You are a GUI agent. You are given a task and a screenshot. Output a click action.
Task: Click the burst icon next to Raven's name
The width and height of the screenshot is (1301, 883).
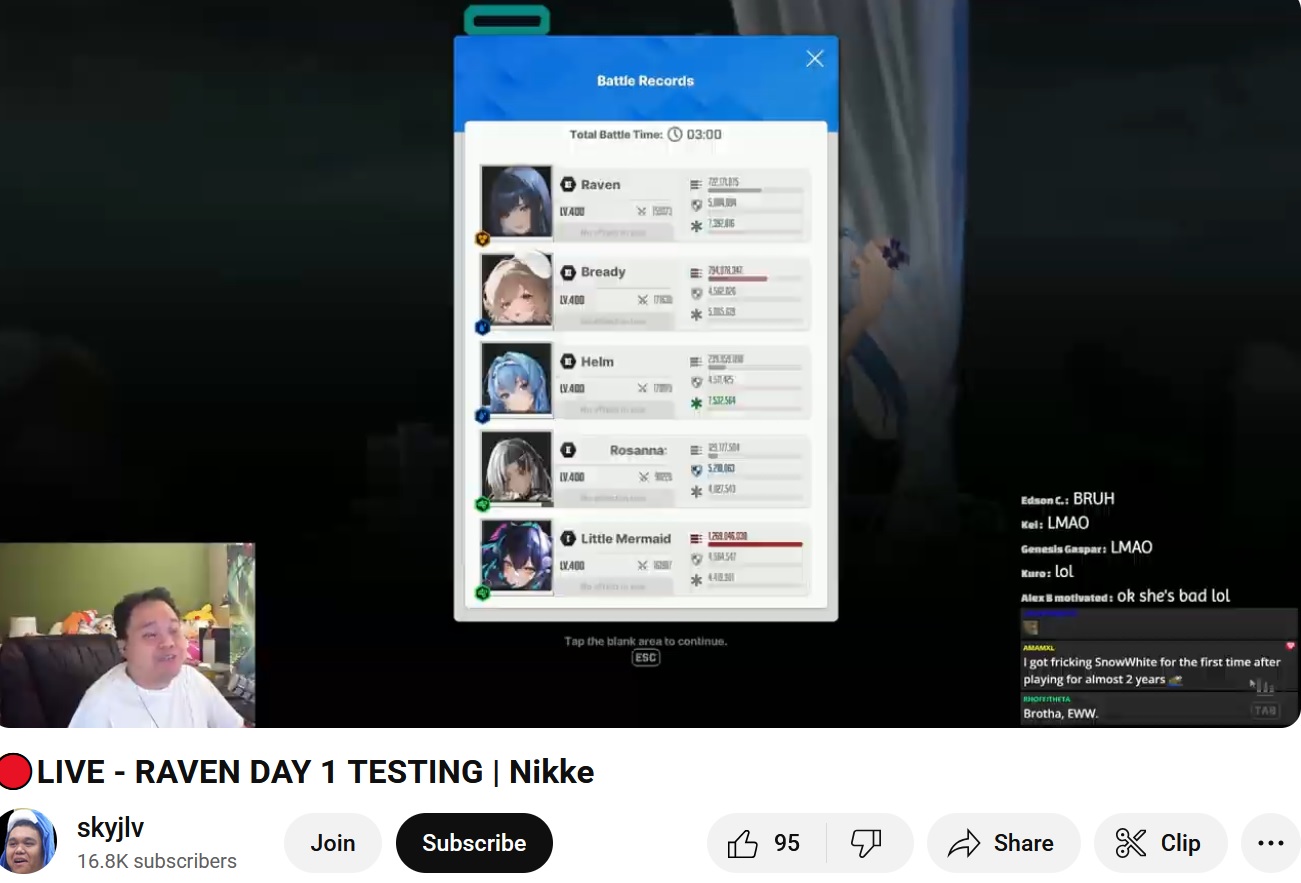tap(568, 184)
